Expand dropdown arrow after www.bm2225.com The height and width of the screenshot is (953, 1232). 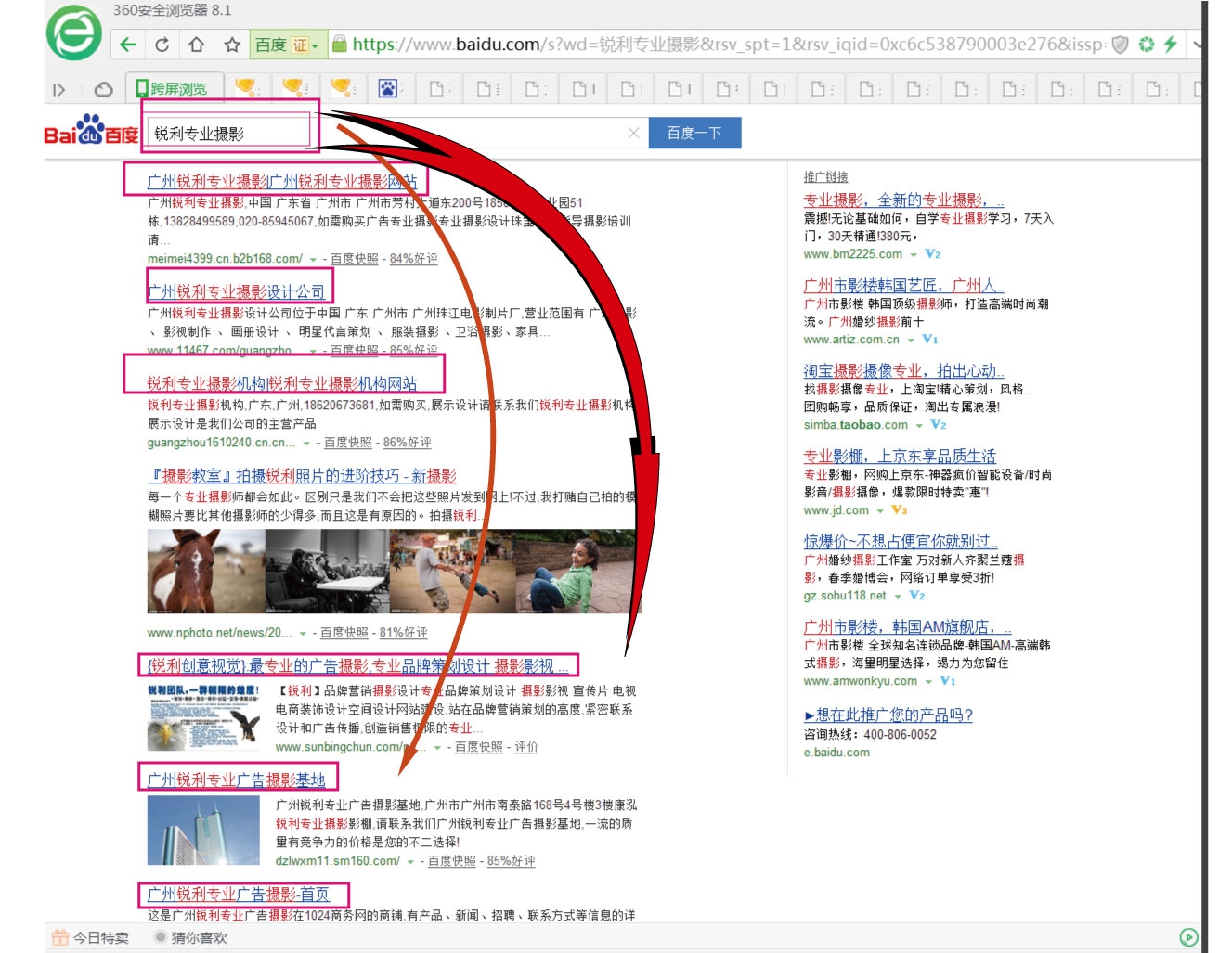(x=914, y=255)
